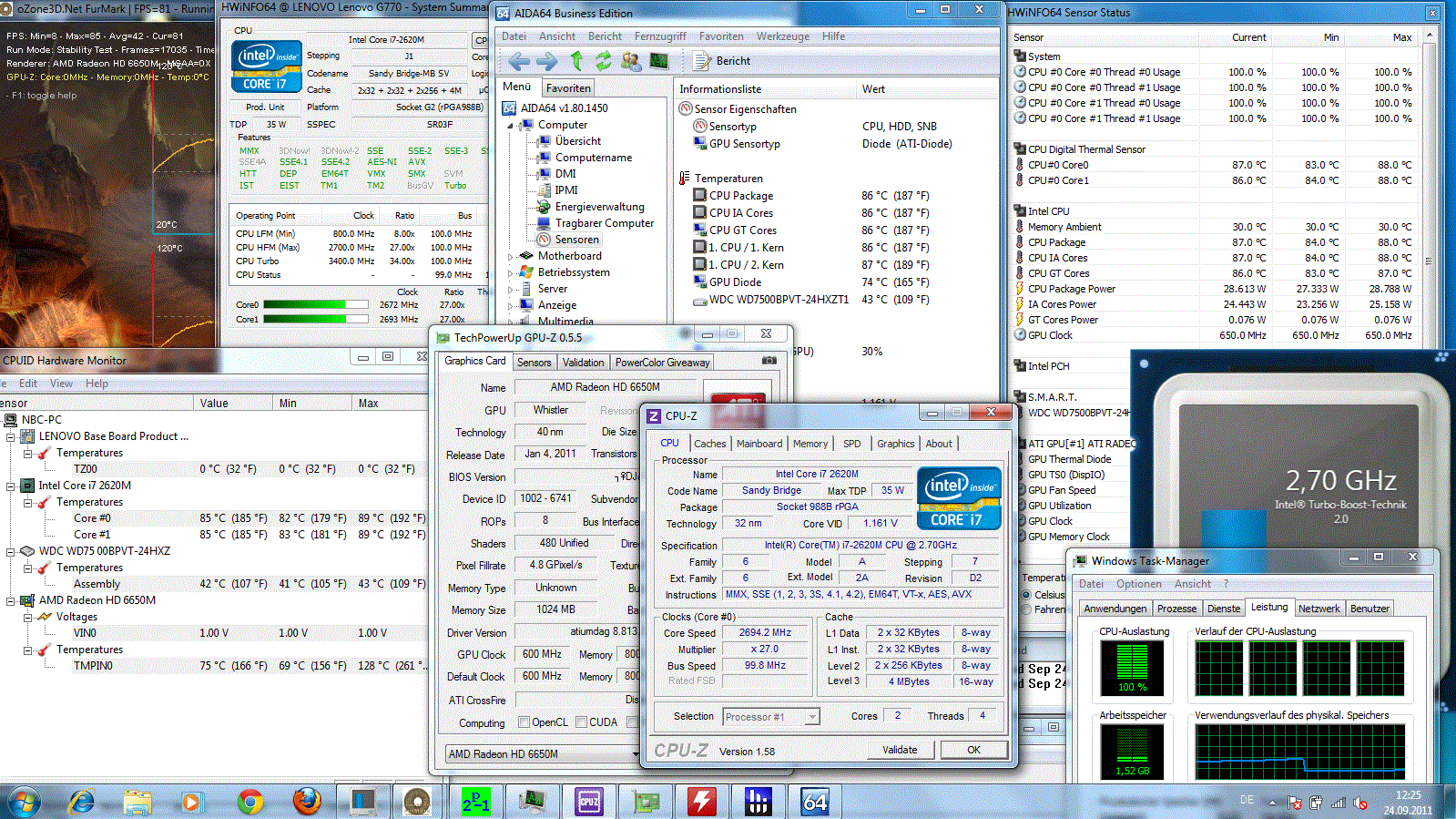The image size is (1456, 819).
Task: Click the OK button in CPU-Z
Action: click(x=973, y=750)
